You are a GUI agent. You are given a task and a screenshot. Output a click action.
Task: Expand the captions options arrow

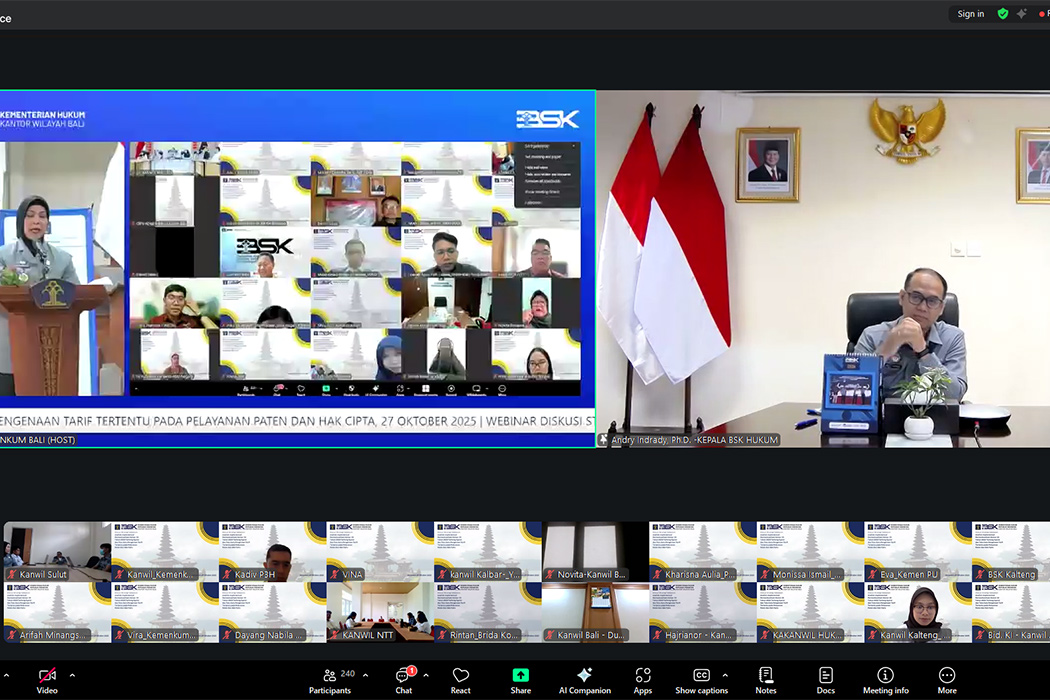click(725, 675)
